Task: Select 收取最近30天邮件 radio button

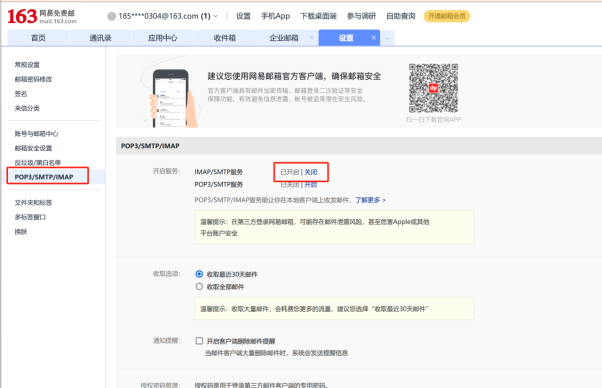Action: coord(199,274)
